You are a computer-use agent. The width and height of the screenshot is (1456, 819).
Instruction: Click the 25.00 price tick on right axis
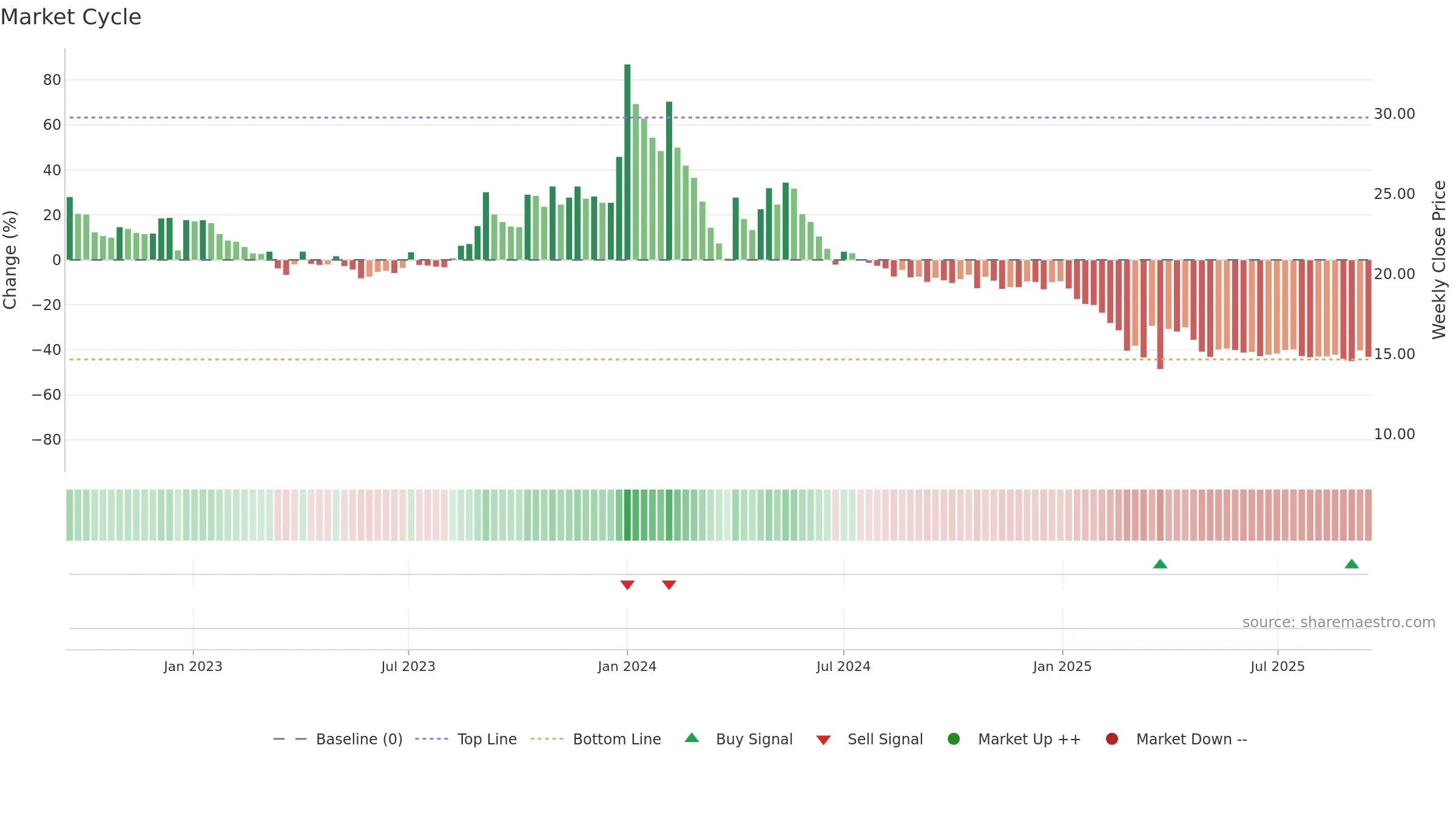click(x=1394, y=194)
